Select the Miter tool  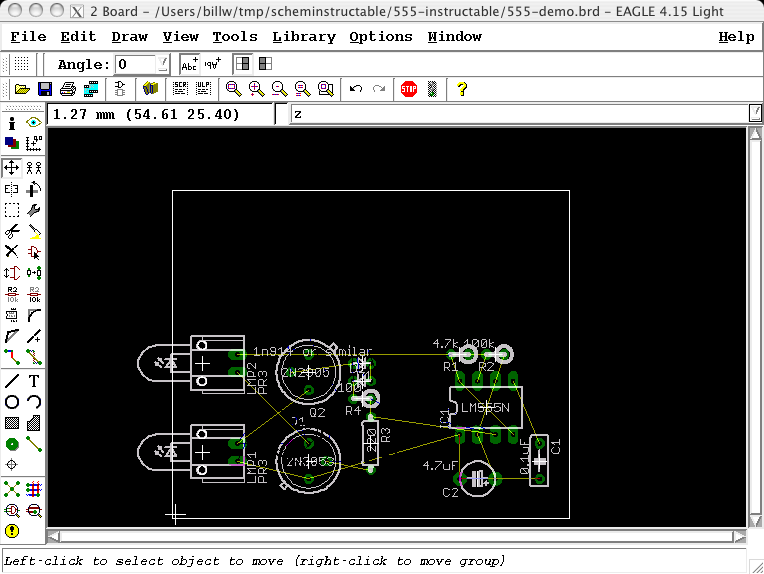(x=34, y=316)
